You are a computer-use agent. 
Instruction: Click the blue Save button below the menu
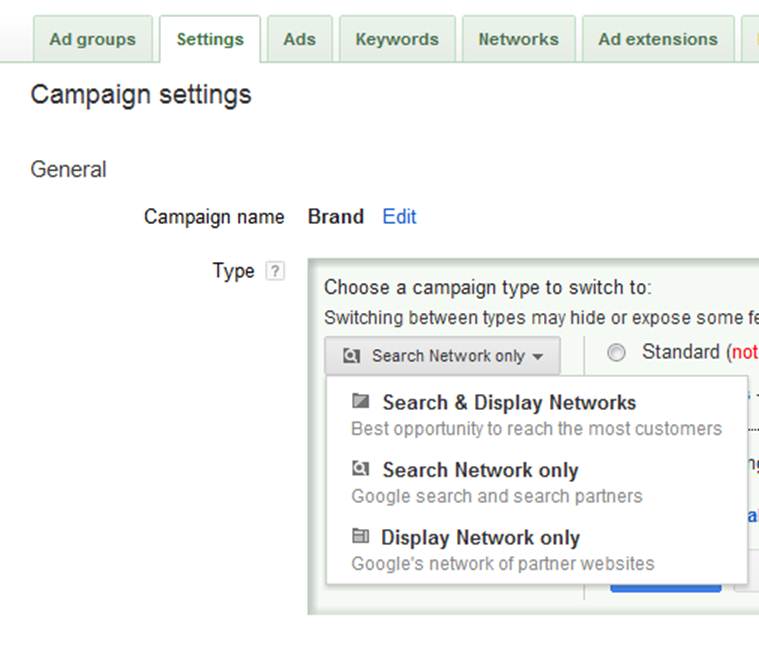[x=666, y=587]
